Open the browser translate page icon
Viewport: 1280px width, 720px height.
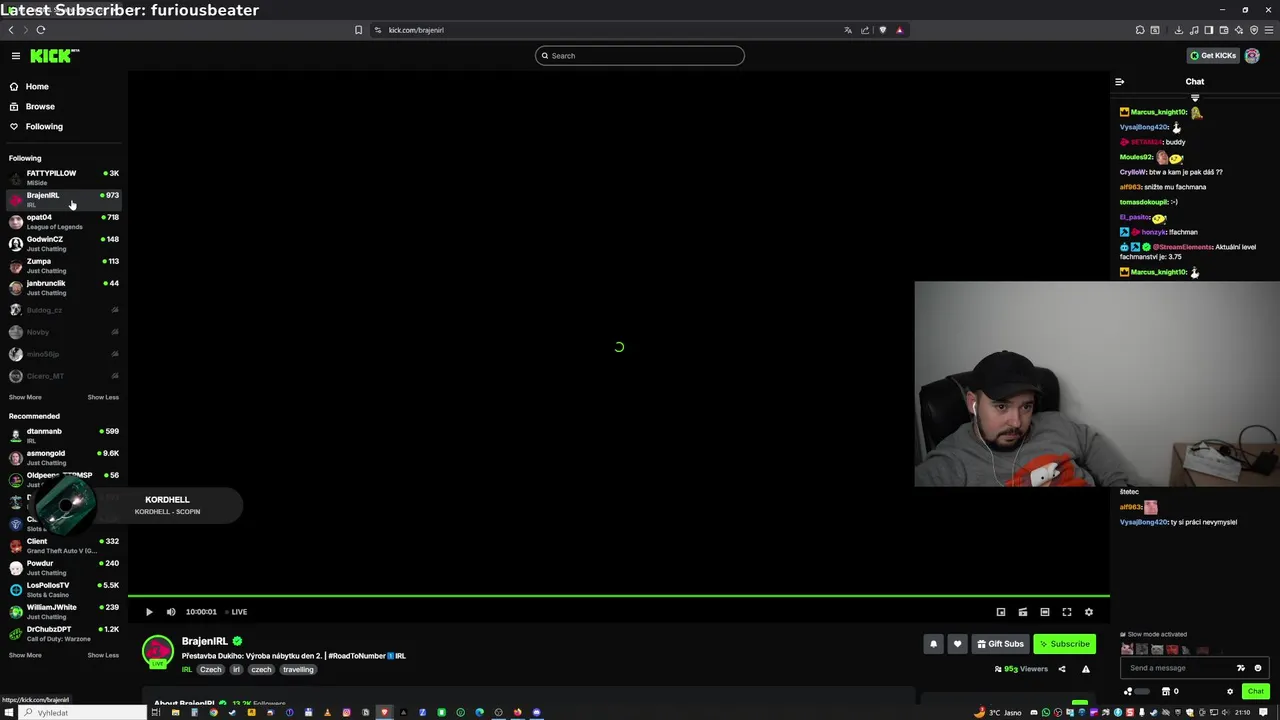point(848,30)
